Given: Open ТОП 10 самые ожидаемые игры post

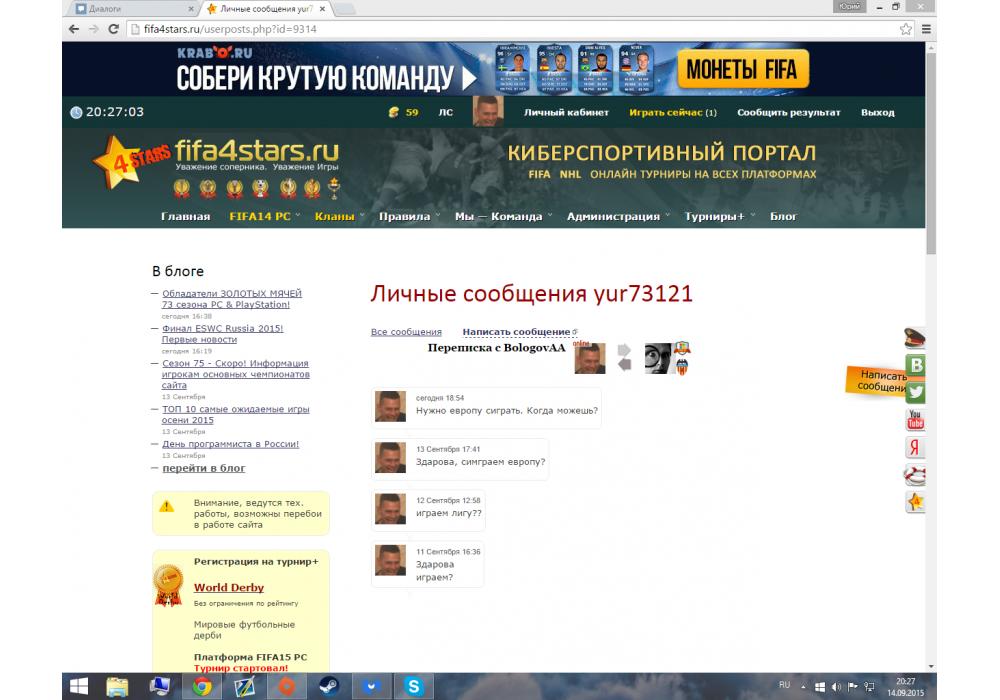Looking at the screenshot, I should coord(235,414).
